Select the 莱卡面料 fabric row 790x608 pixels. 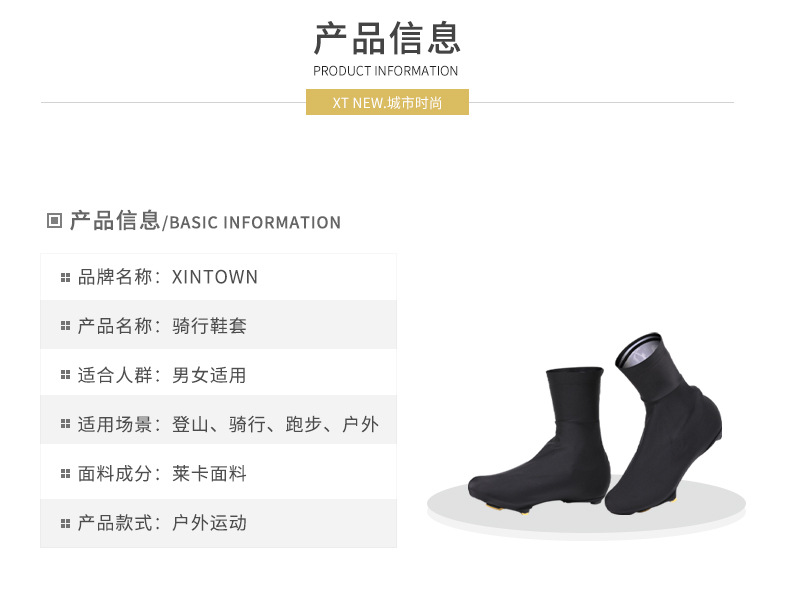coord(218,472)
